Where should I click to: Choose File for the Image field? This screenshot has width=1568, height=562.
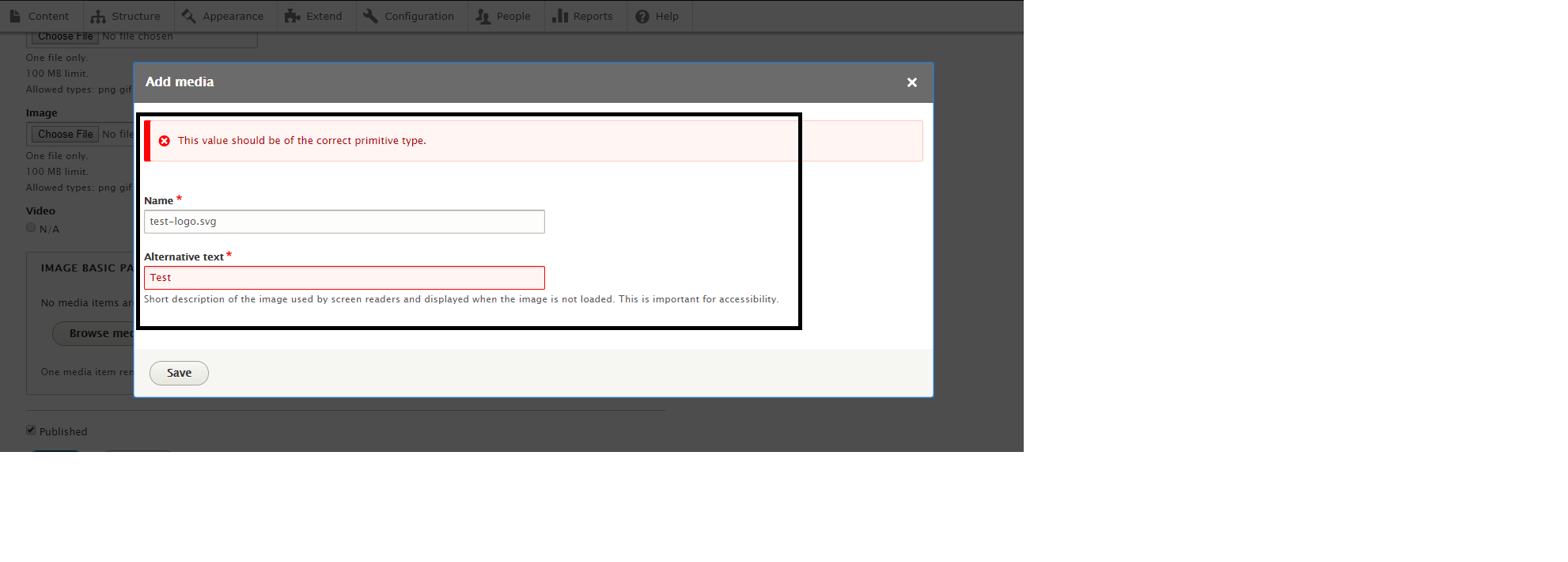click(x=66, y=135)
